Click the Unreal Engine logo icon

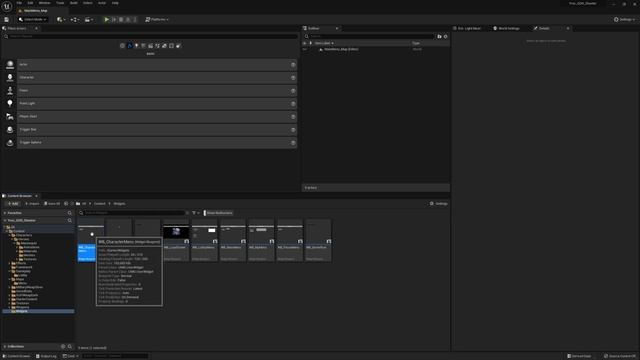click(x=7, y=6)
